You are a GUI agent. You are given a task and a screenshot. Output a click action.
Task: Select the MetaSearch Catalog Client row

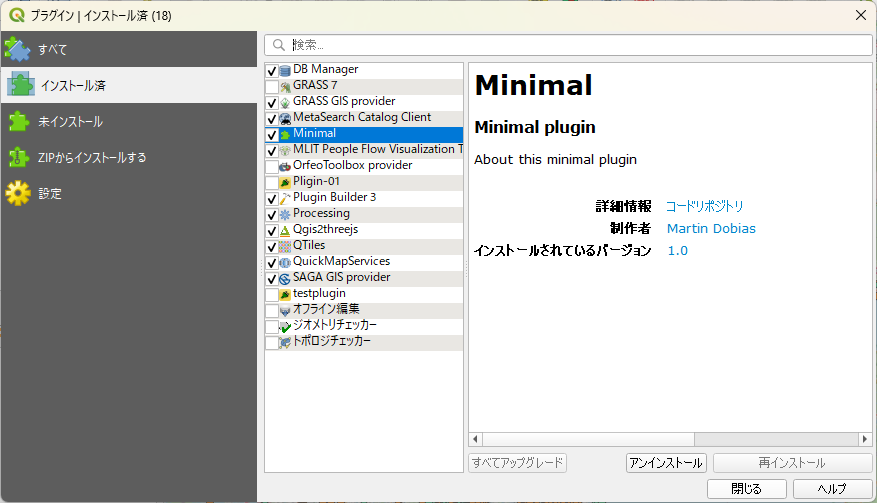click(364, 119)
